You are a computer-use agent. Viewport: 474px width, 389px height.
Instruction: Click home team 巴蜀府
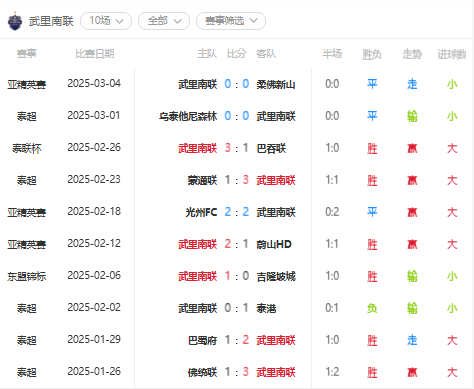coord(202,340)
